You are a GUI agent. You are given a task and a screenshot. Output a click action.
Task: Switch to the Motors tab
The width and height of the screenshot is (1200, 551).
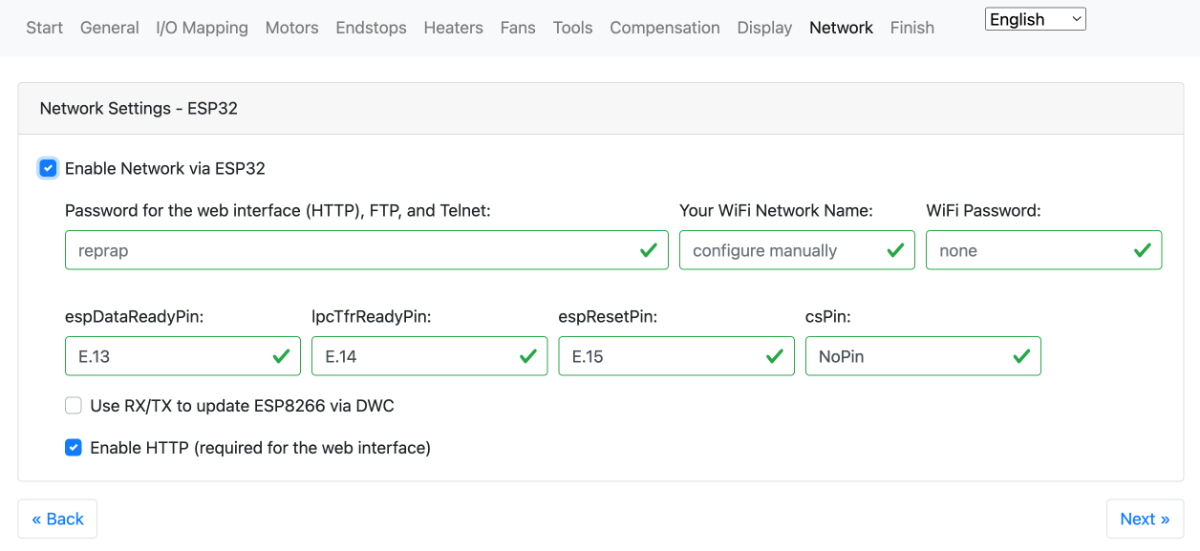click(x=292, y=28)
